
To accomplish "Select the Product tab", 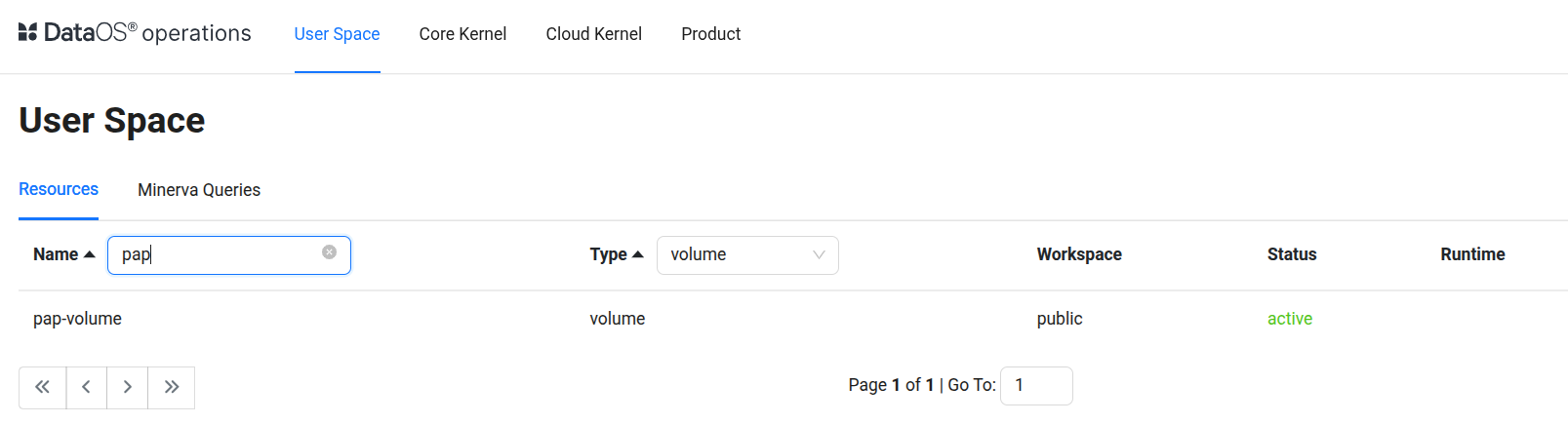I will pyautogui.click(x=710, y=34).
